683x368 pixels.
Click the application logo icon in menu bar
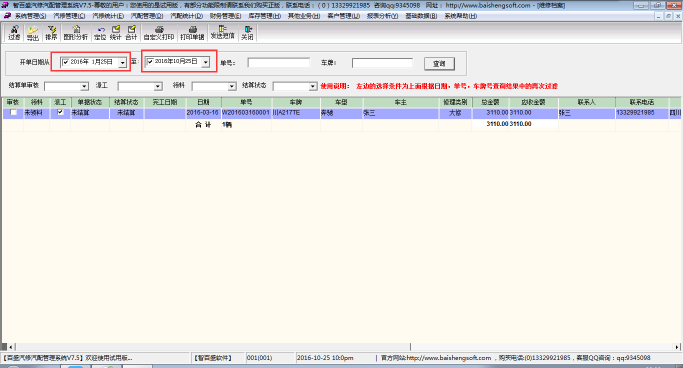pos(7,16)
